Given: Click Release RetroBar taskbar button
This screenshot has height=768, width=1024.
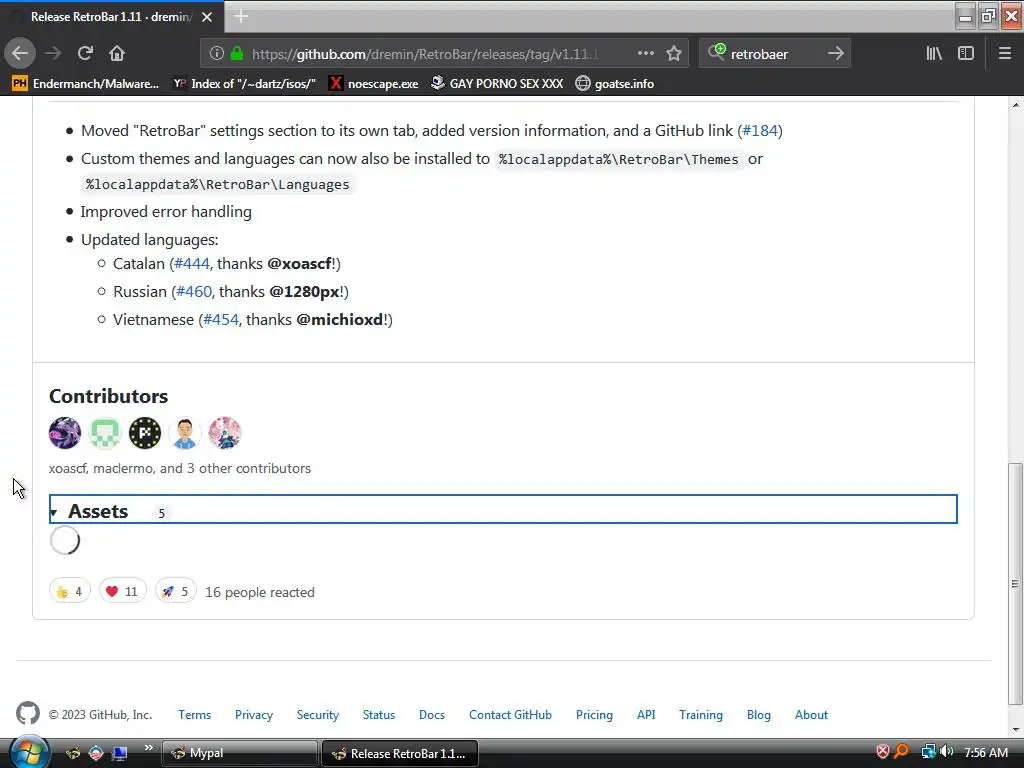Looking at the screenshot, I should point(400,753).
